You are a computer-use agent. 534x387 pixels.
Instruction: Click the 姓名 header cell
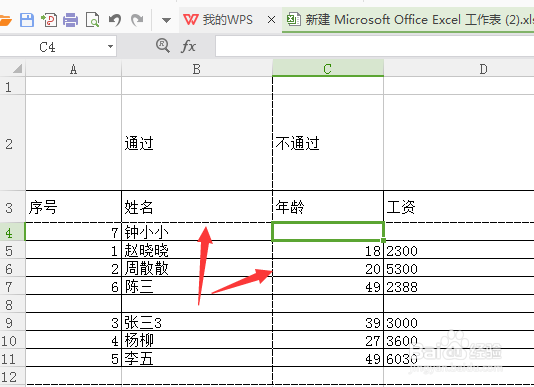click(x=197, y=206)
